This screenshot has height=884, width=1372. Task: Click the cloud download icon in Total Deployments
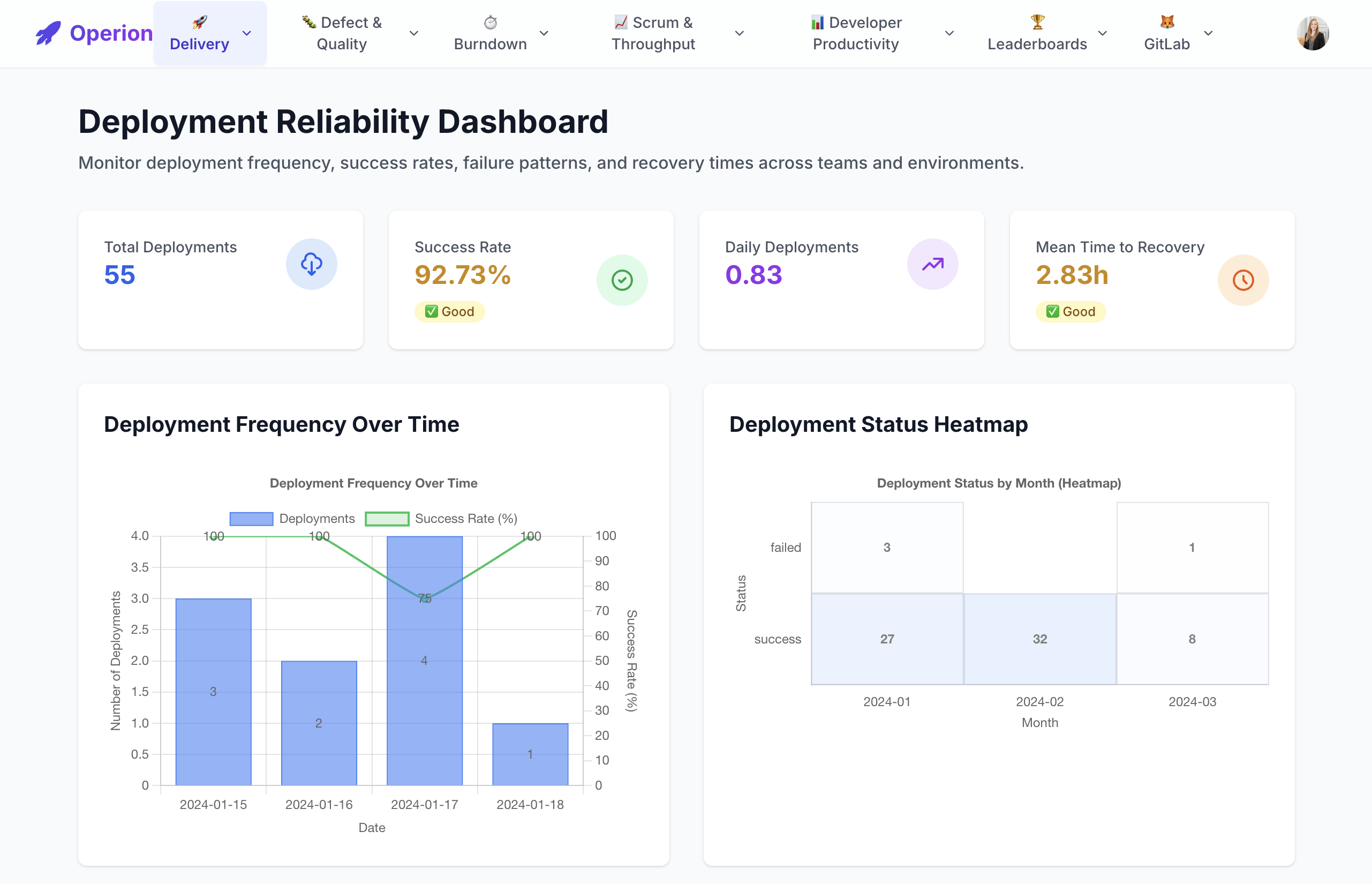(311, 264)
